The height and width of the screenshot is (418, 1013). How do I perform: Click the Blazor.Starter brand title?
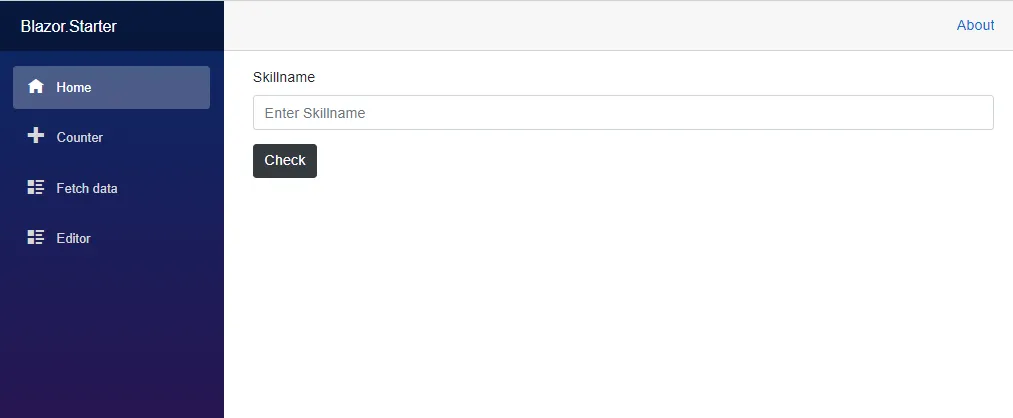68,26
